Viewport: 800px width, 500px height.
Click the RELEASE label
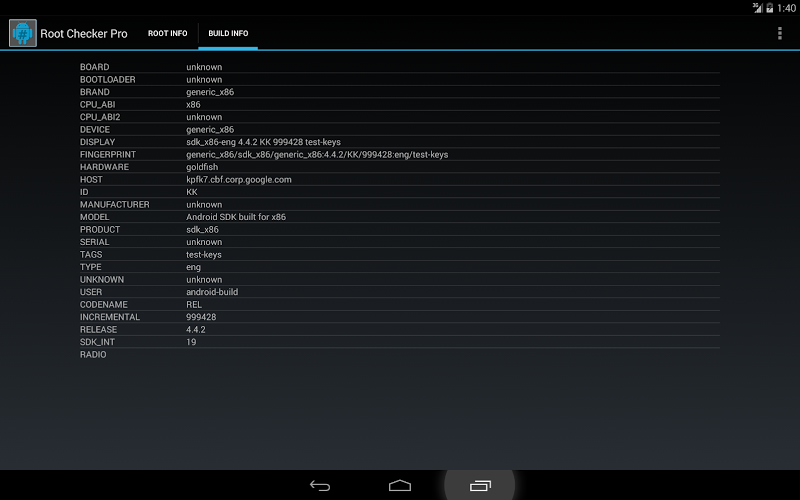[98, 330]
